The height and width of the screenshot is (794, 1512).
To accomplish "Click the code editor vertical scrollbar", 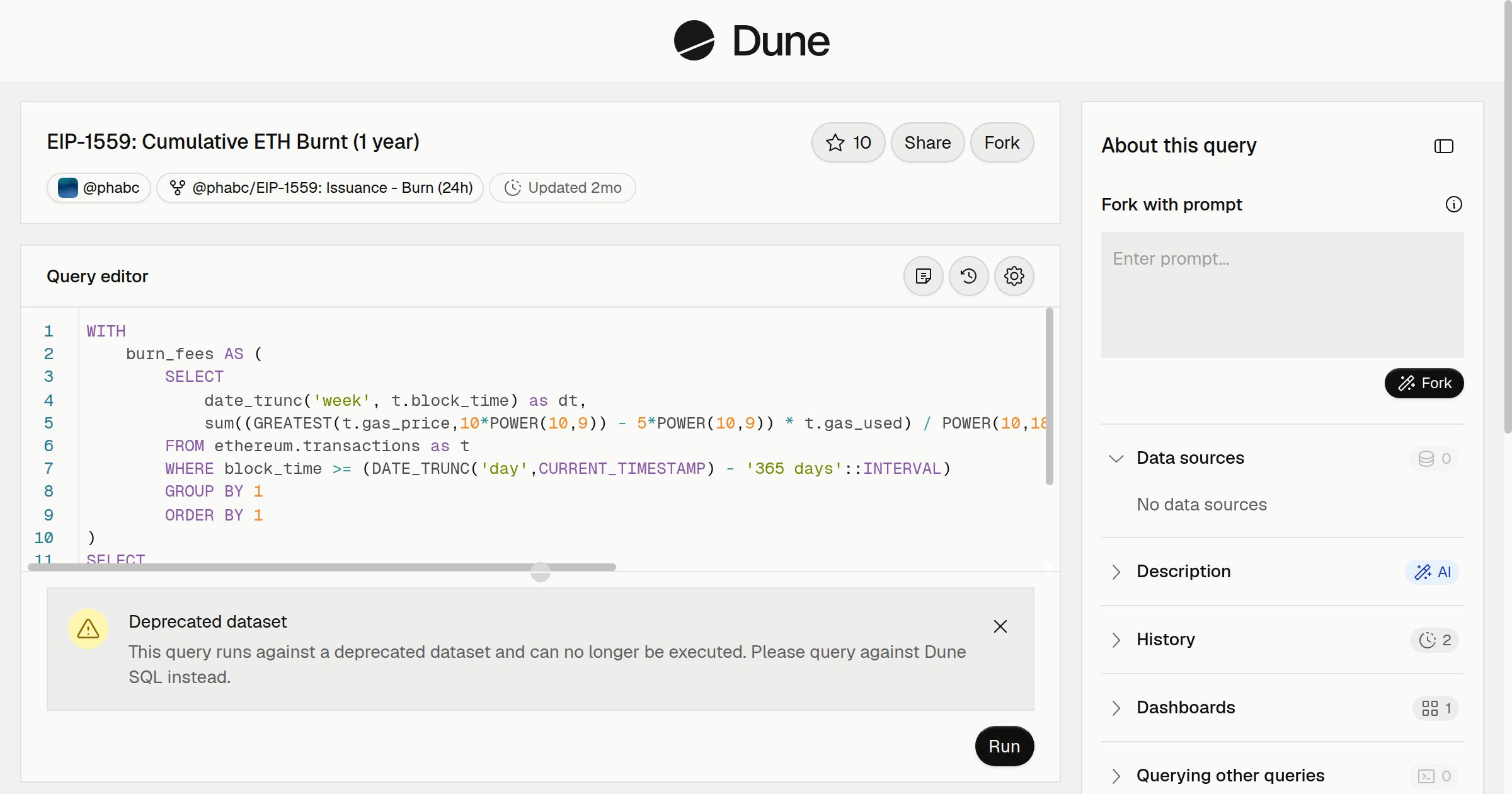I will point(1050,396).
